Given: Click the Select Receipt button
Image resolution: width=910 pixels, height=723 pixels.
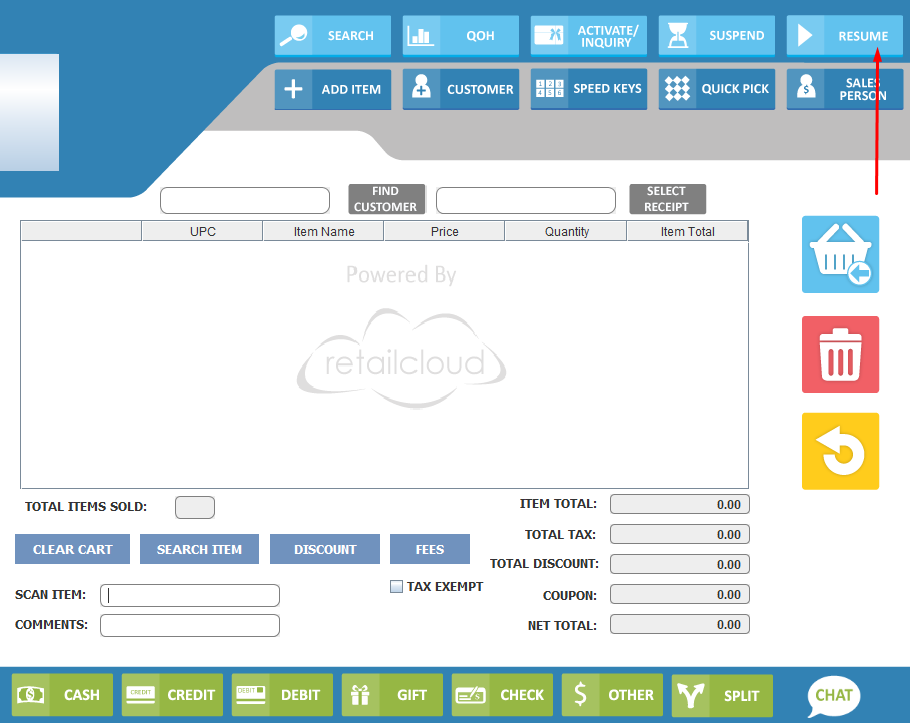Looking at the screenshot, I should click(667, 199).
